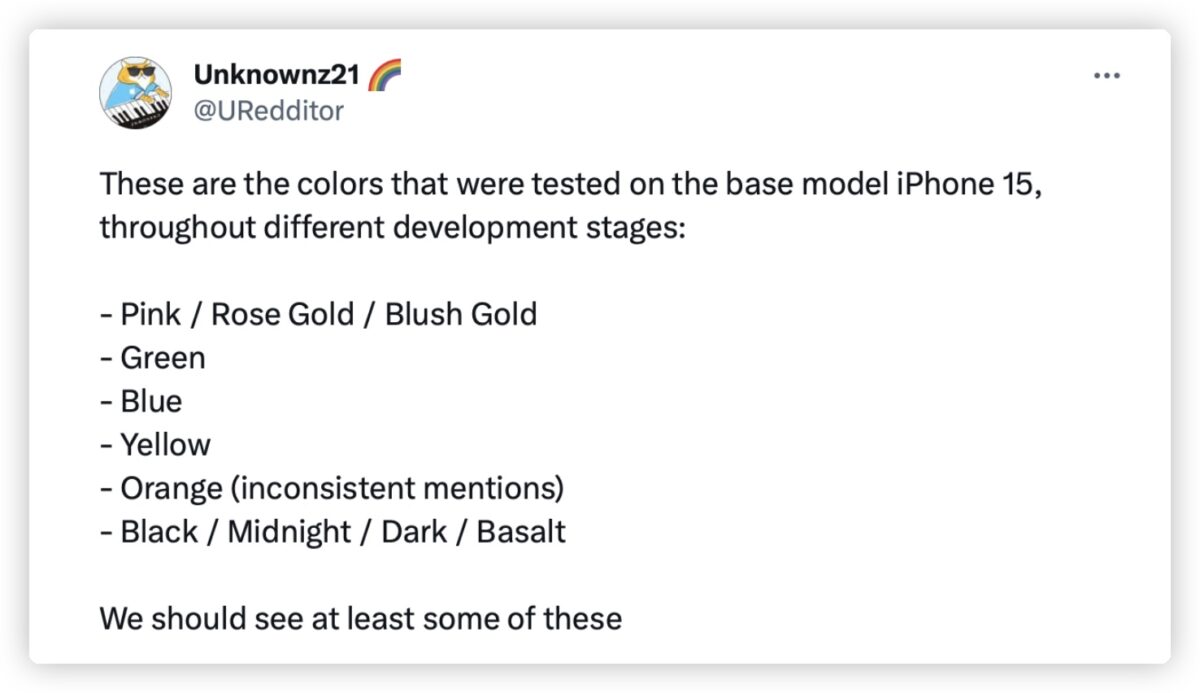Click "Midnight" in the last bullet
The width and height of the screenshot is (1200, 693).
290,531
